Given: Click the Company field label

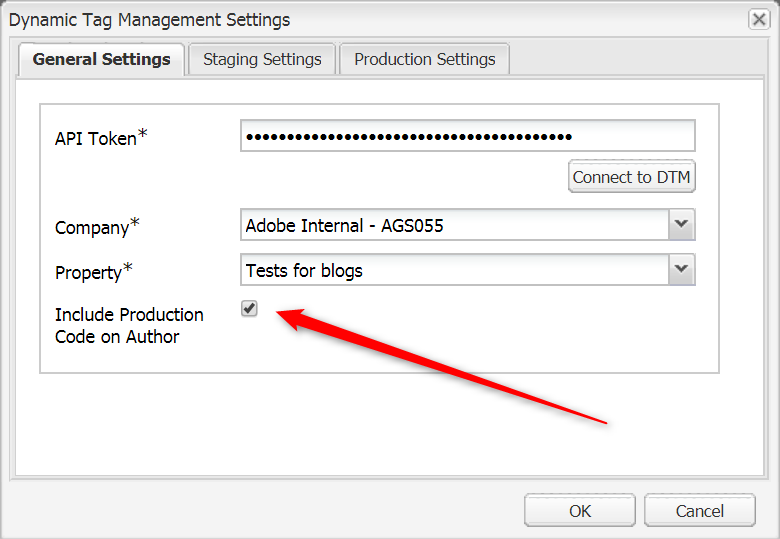Looking at the screenshot, I should point(91,227).
